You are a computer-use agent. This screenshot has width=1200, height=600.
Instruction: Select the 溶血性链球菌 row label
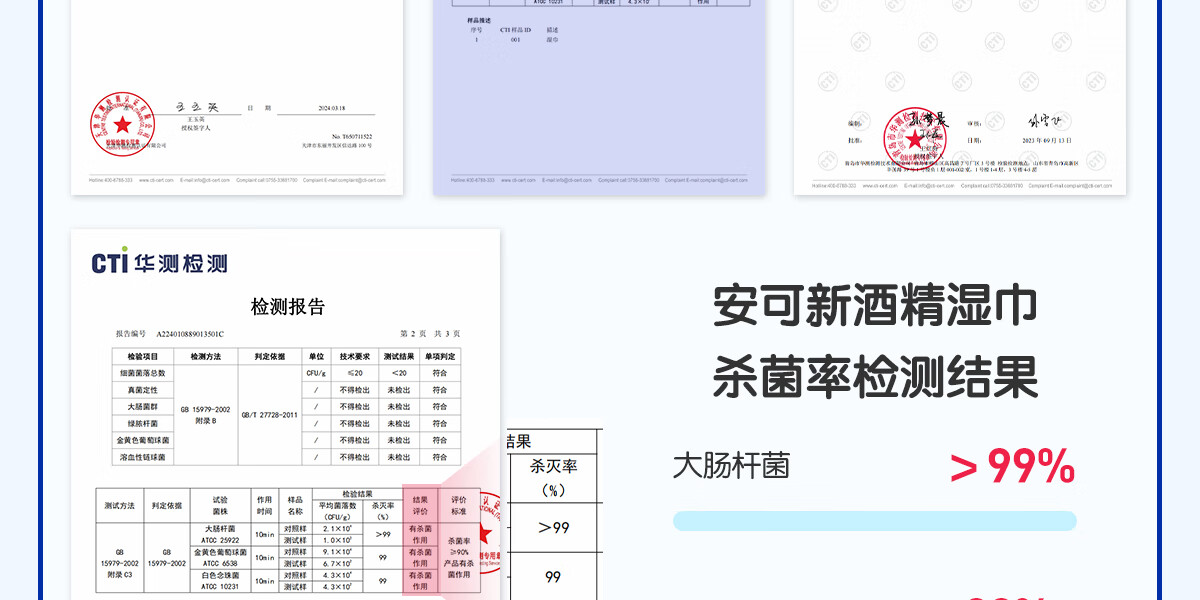pos(143,457)
